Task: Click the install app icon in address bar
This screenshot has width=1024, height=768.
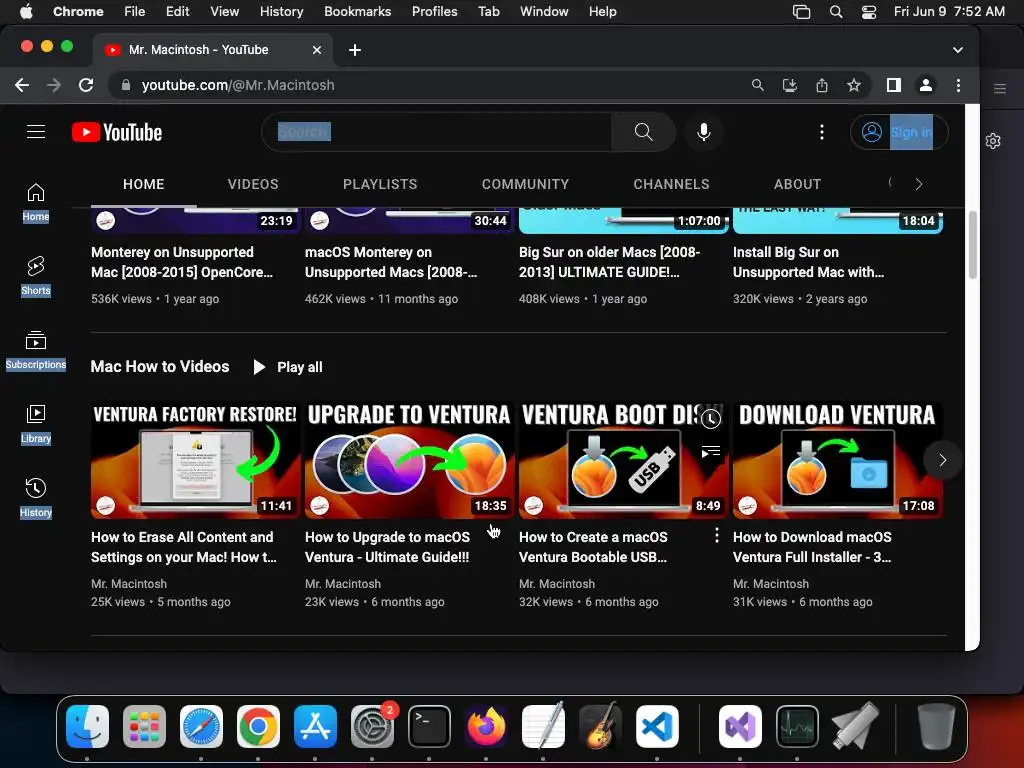Action: [790, 85]
